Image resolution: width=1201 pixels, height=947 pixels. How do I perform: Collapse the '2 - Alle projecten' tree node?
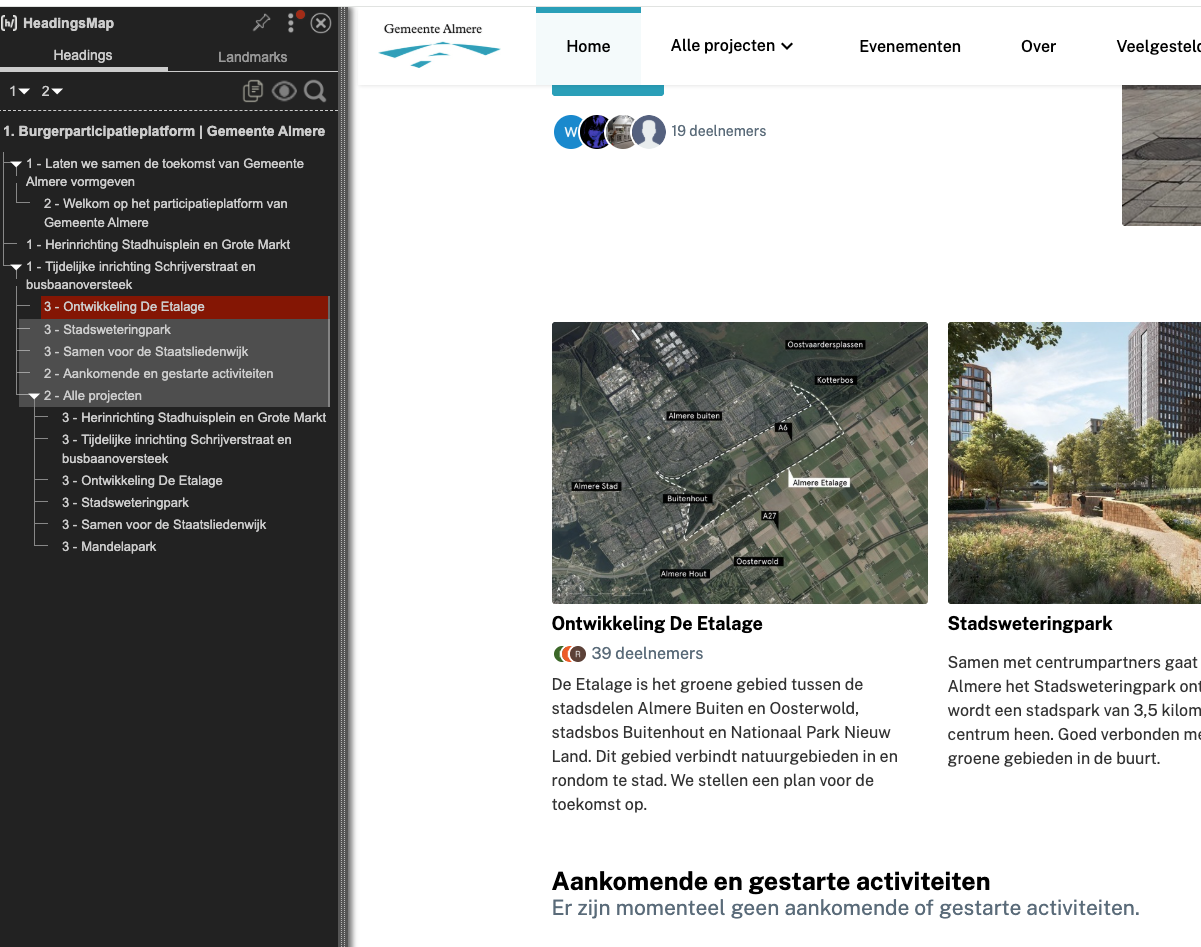34,397
